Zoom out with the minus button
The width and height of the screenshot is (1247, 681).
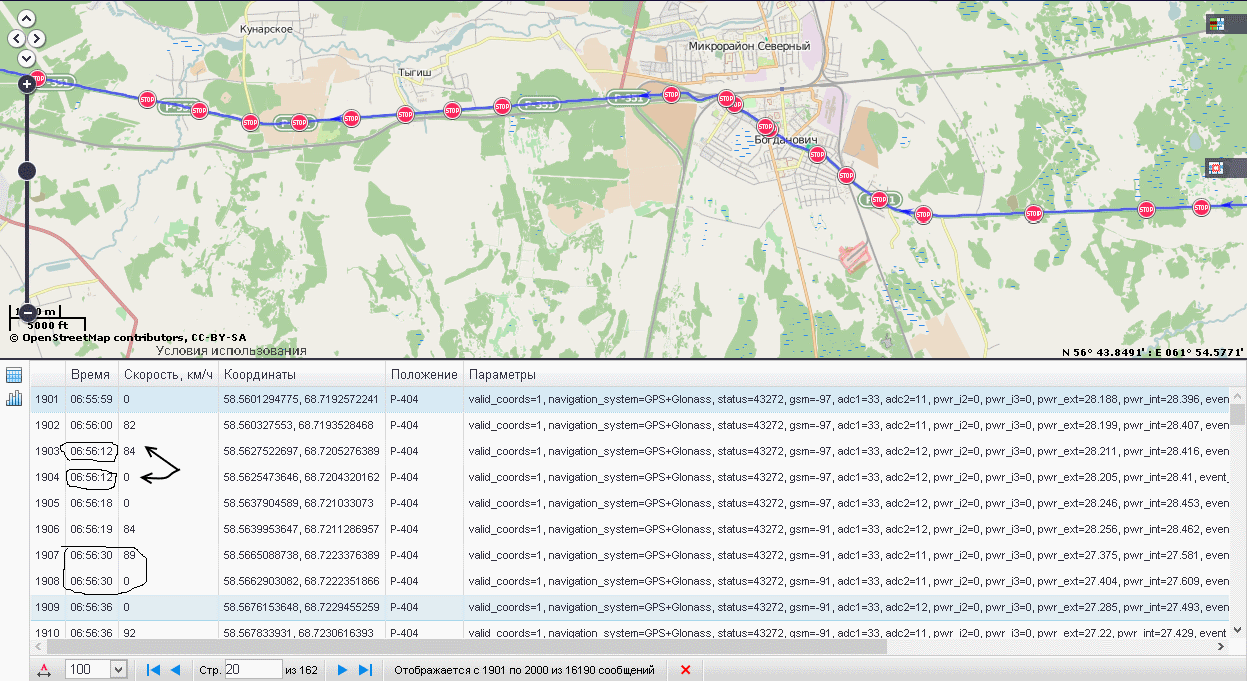[27, 312]
